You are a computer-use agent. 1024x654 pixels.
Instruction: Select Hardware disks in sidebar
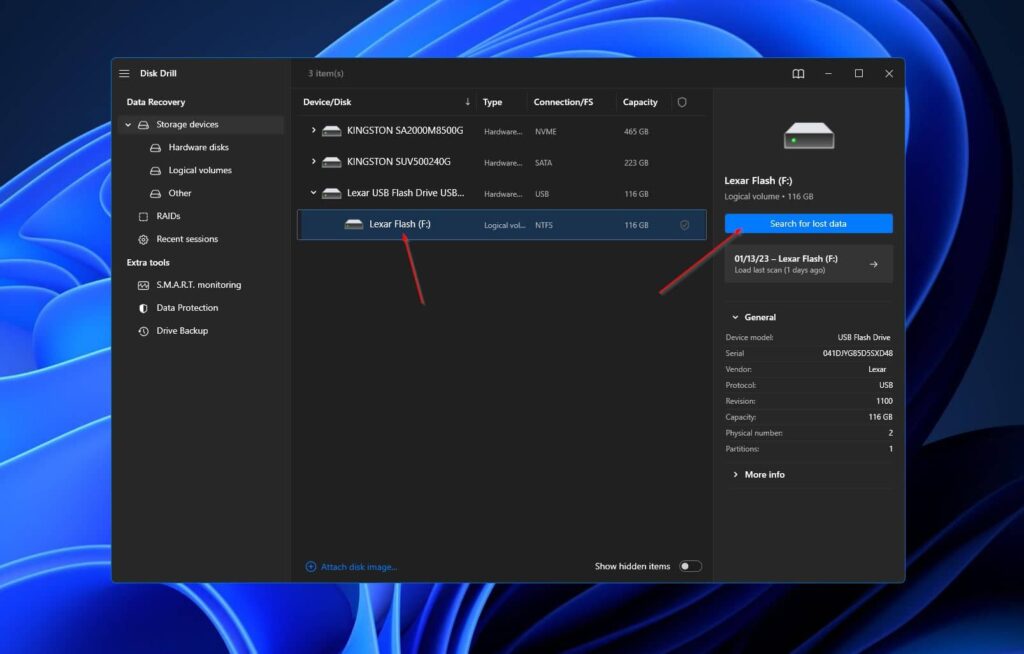[x=198, y=147]
